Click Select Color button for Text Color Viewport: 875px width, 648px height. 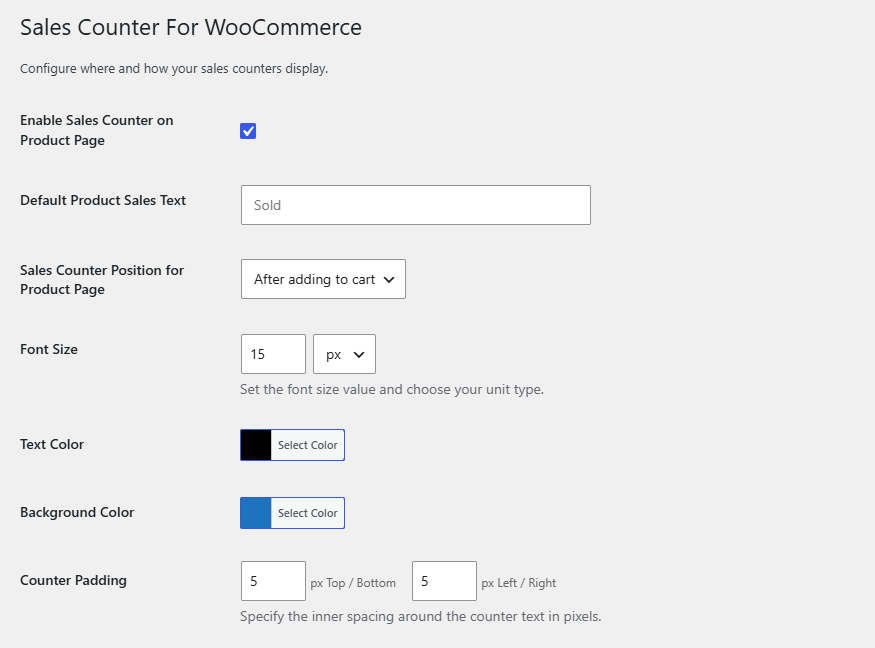click(307, 445)
